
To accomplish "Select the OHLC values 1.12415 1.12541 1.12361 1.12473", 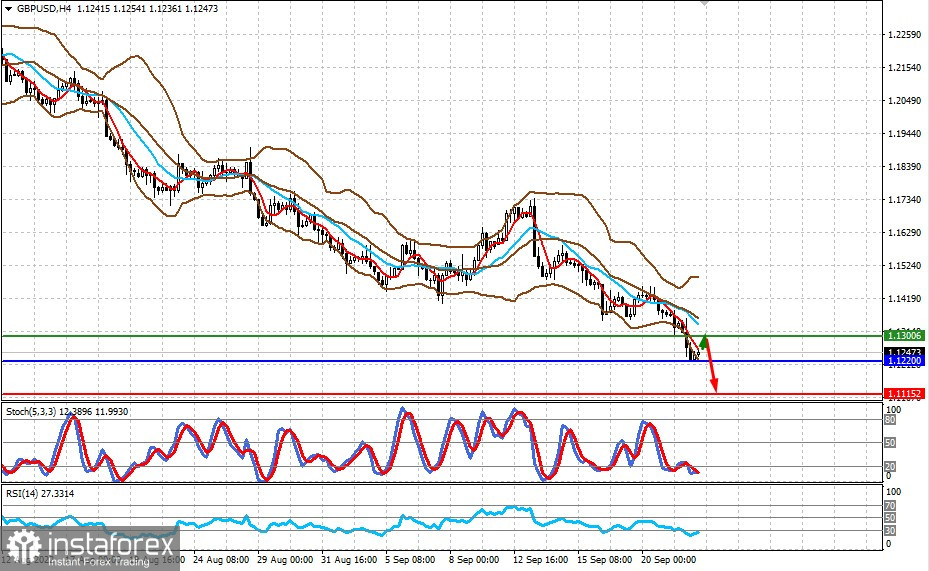I will (x=146, y=9).
